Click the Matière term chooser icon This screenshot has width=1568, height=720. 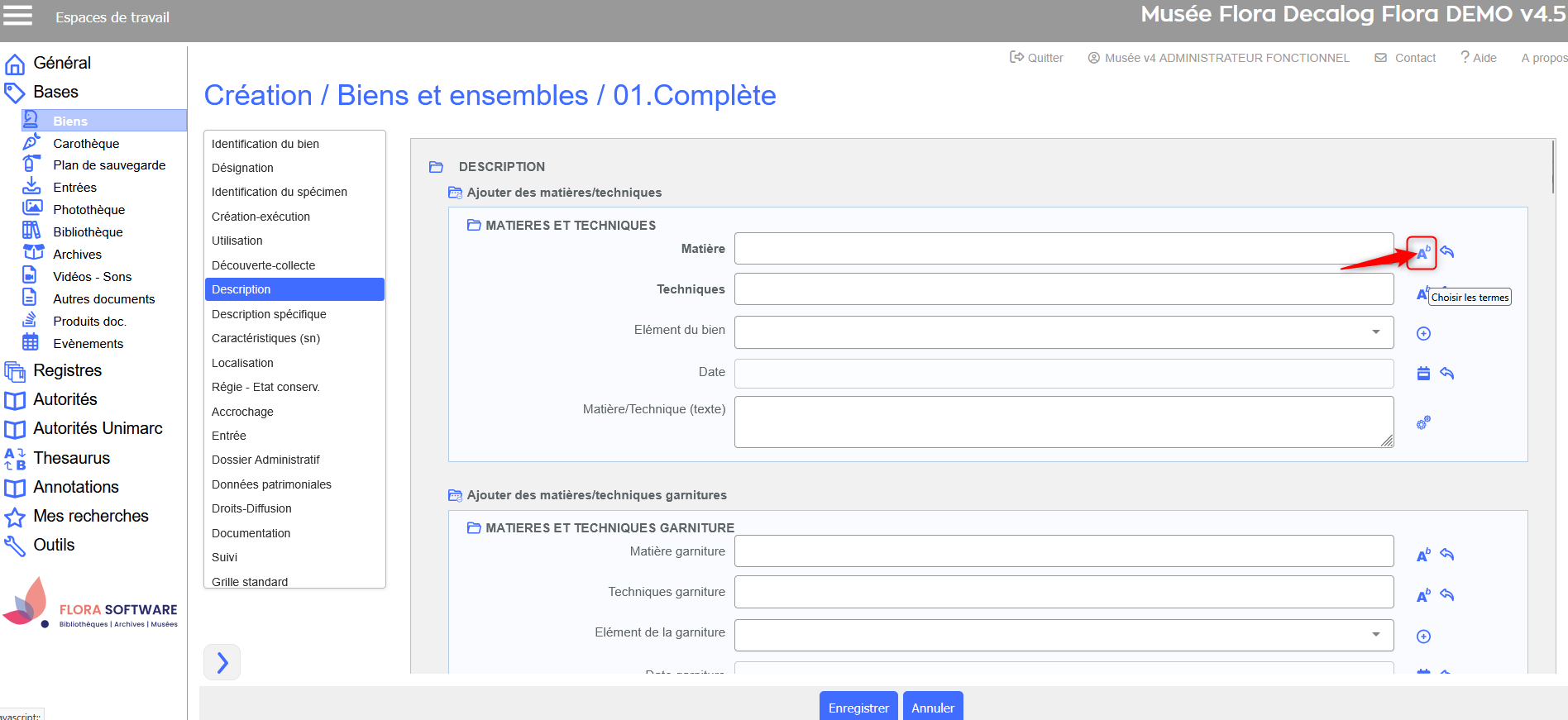(1422, 253)
